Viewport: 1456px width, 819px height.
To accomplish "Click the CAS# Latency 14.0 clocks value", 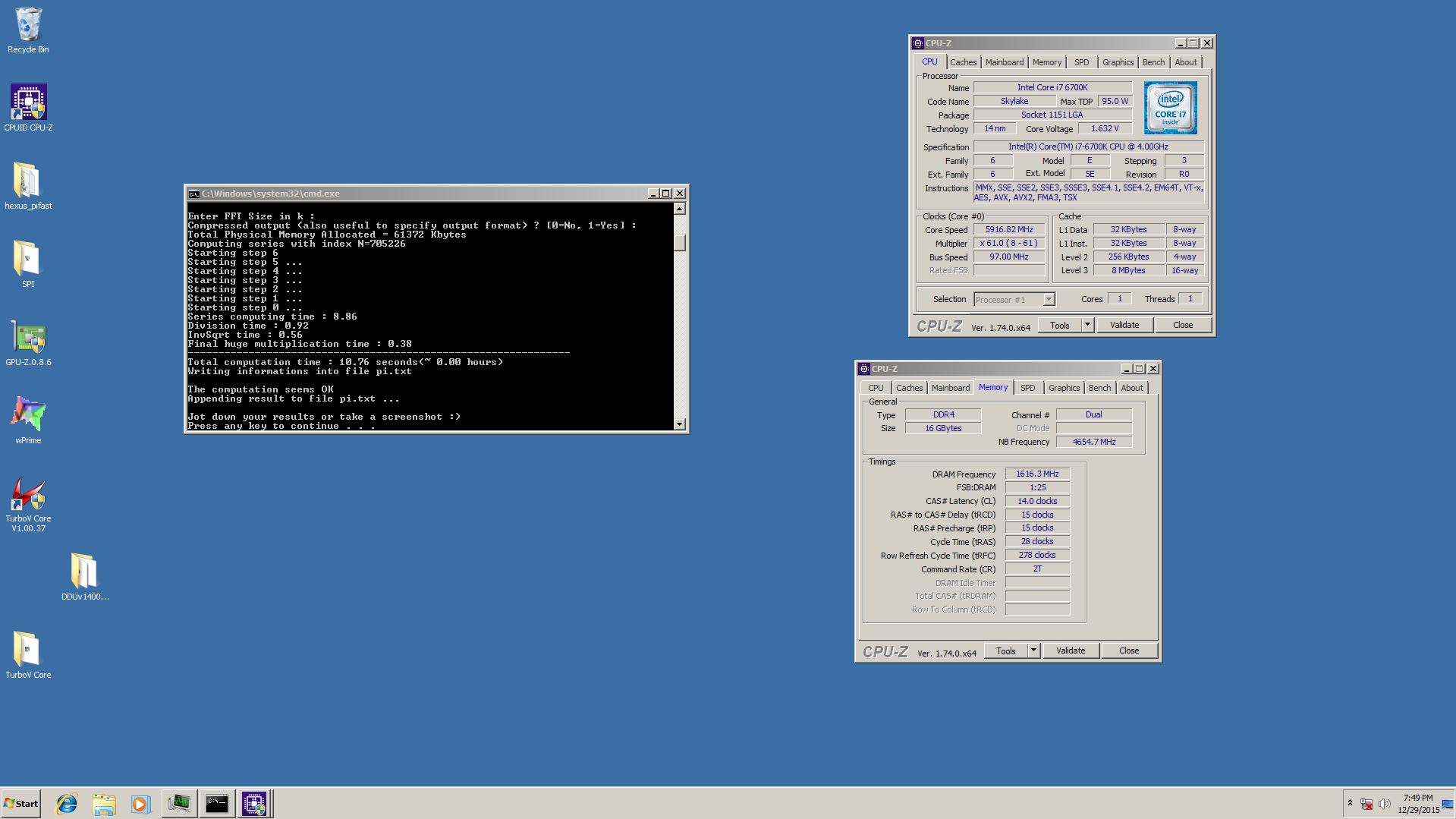I will 1037,501.
